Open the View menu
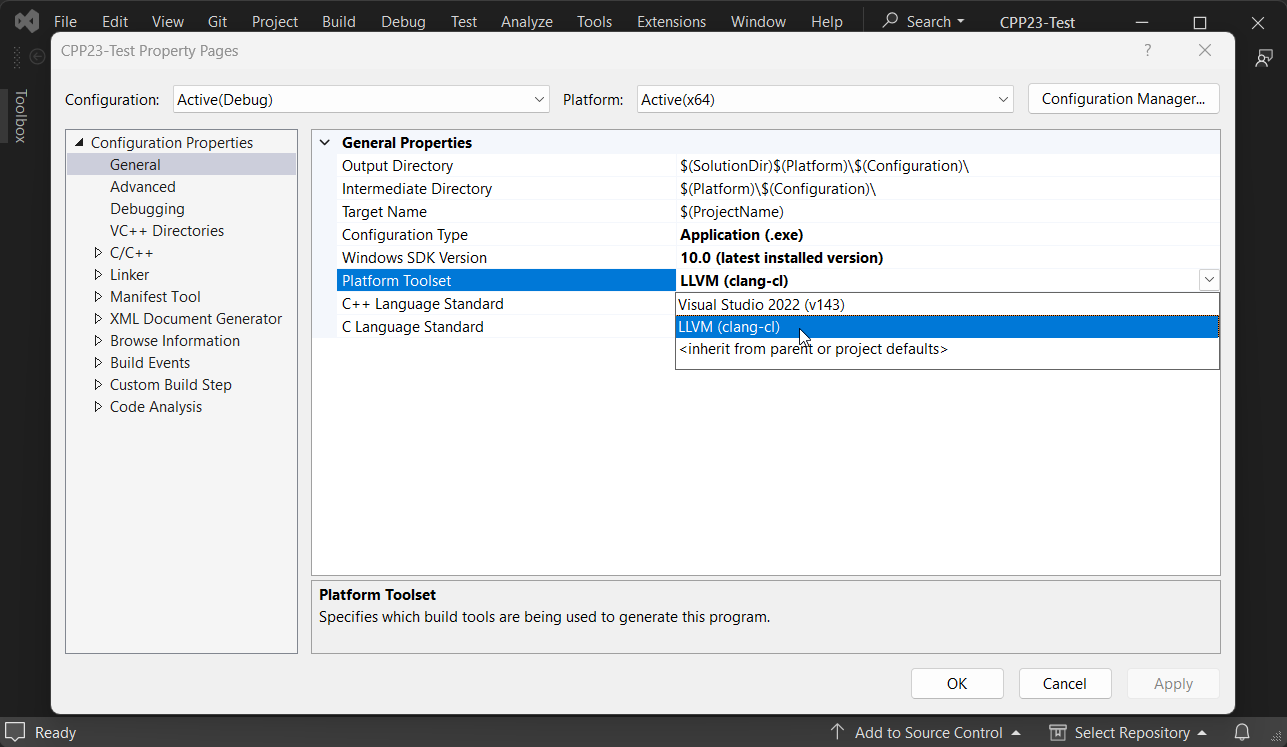Image resolution: width=1287 pixels, height=747 pixels. coord(168,21)
